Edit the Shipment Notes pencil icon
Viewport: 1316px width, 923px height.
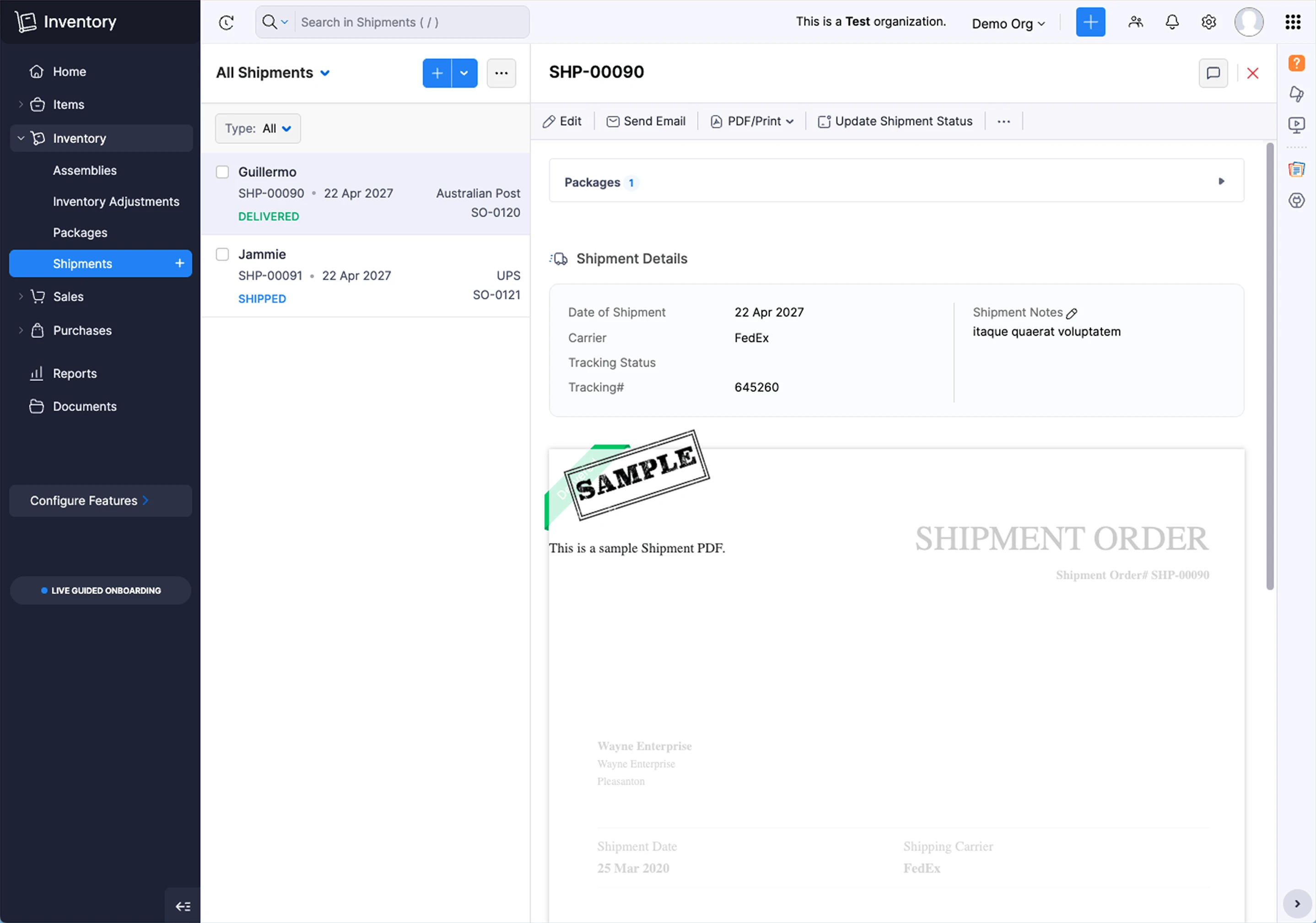pos(1071,313)
